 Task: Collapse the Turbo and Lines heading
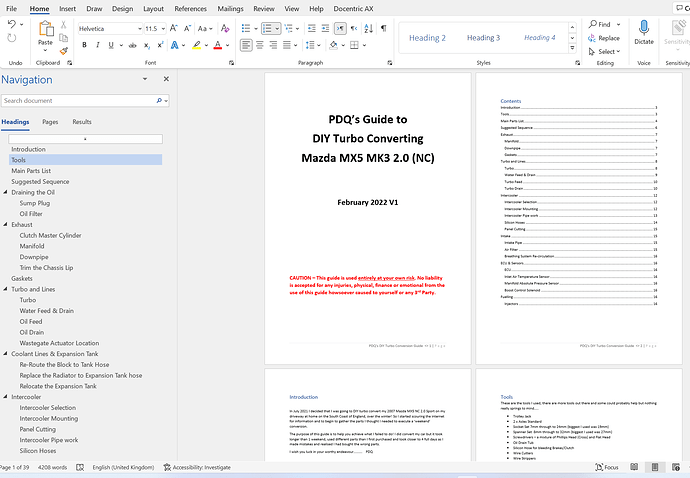click(x=6, y=289)
